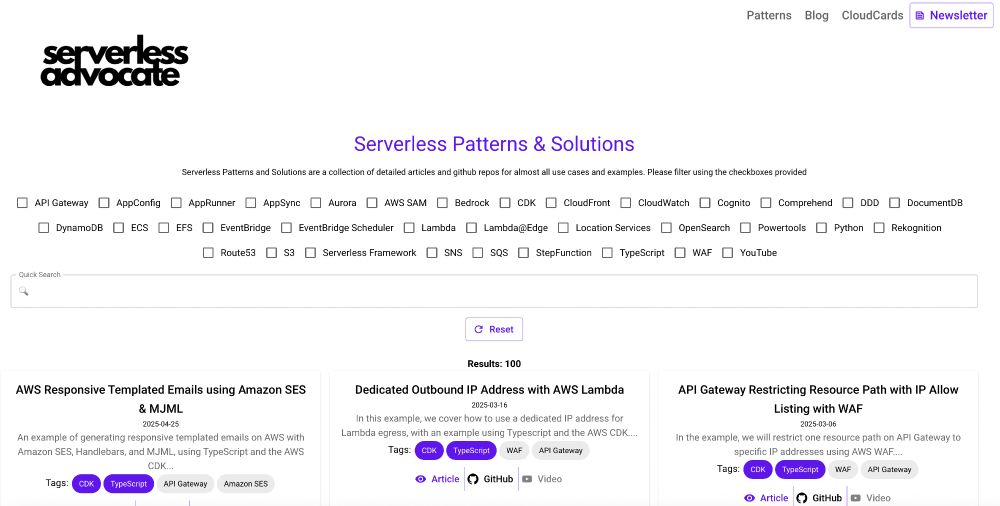This screenshot has height=506, width=1000.
Task: Click the 'Results: 100' count text
Action: 494,364
